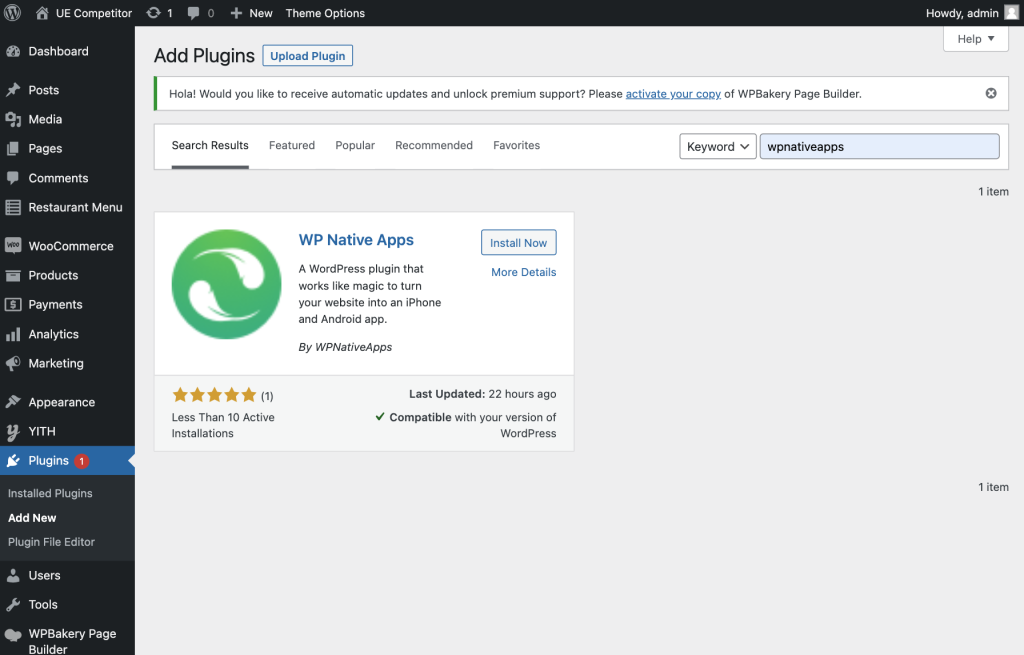Click the WooCommerce icon
Screen dimensions: 1024x655
click(13, 246)
